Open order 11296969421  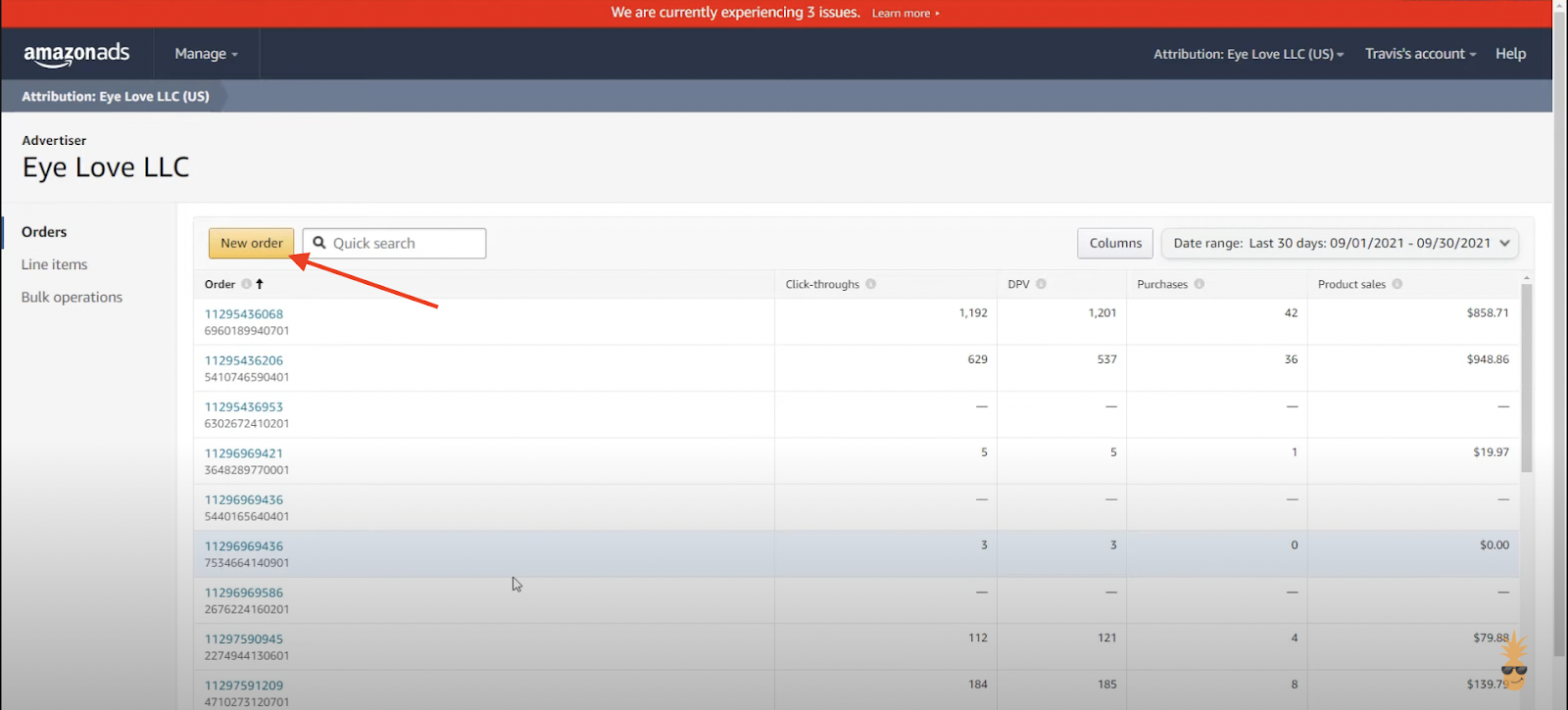244,453
